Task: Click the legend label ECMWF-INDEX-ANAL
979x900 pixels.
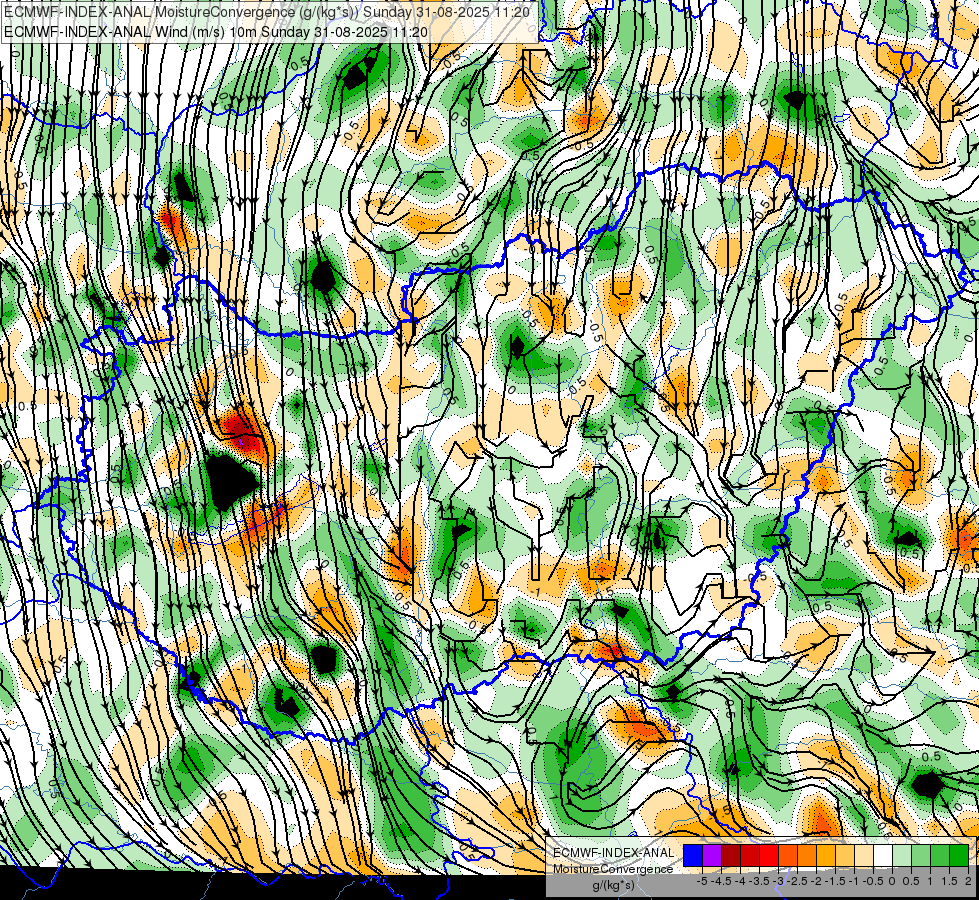Action: (614, 853)
